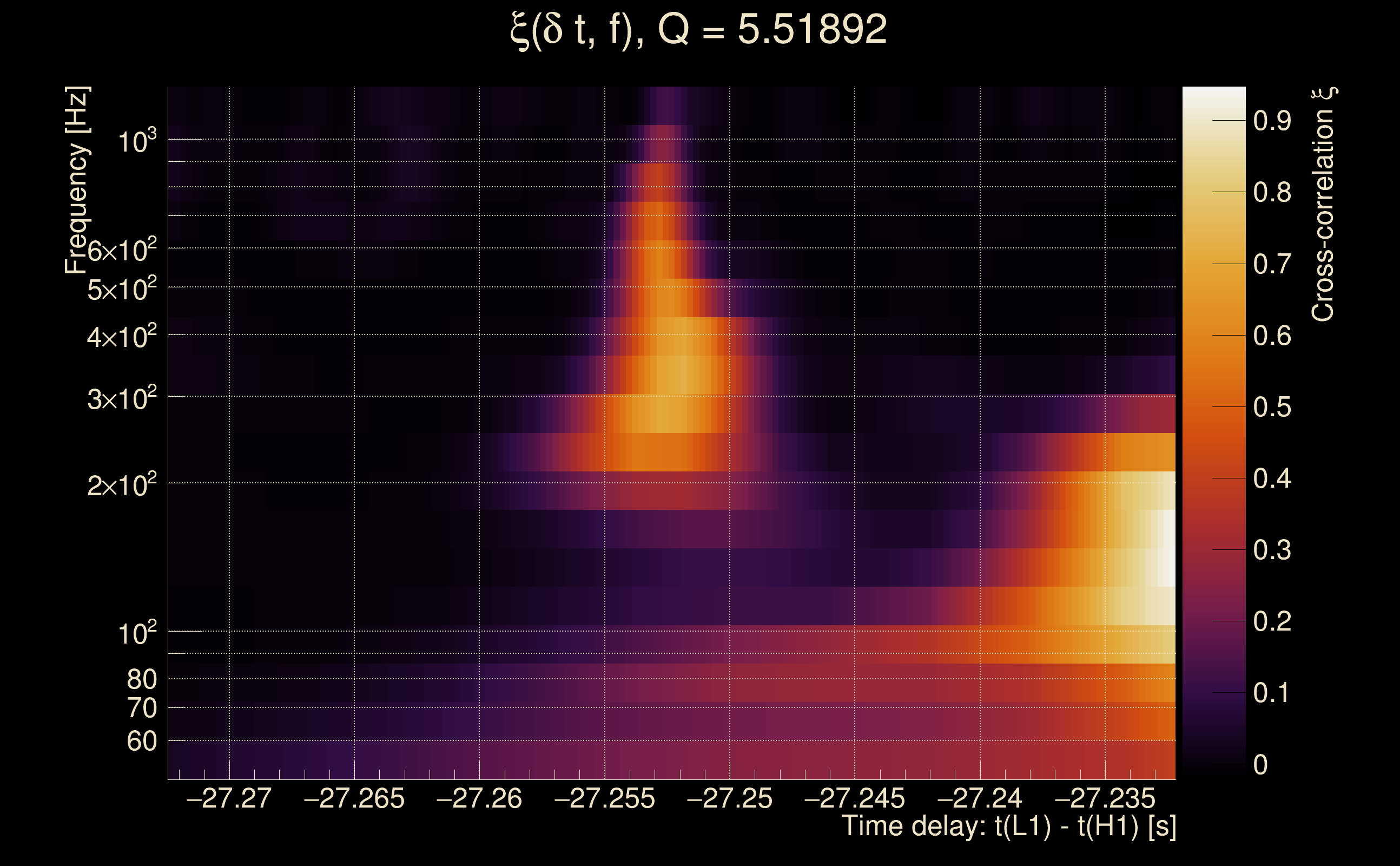Click the -27.255 x-axis tick label
Image resolution: width=1400 pixels, height=866 pixels.
604,798
